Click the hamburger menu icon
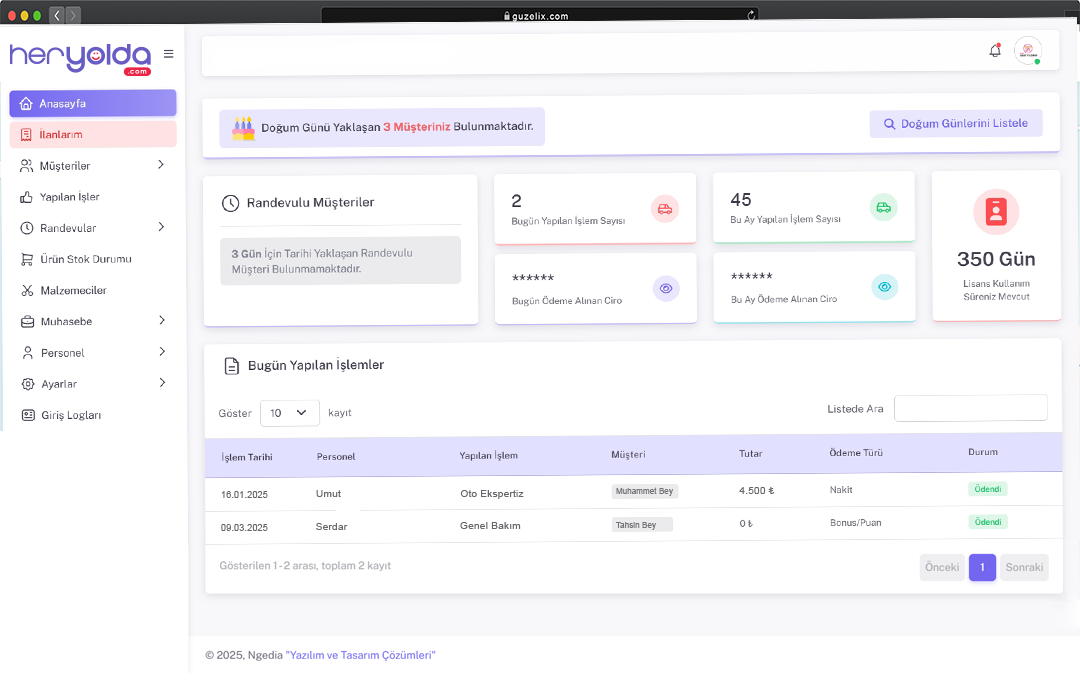The height and width of the screenshot is (681, 1080). pos(168,54)
